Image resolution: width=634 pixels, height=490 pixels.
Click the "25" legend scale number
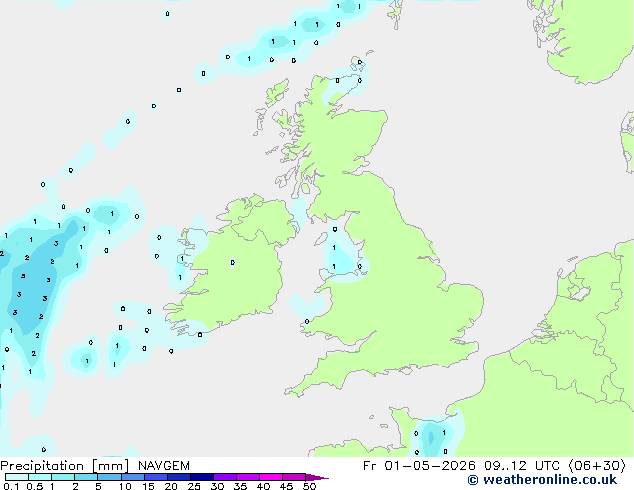click(x=194, y=486)
